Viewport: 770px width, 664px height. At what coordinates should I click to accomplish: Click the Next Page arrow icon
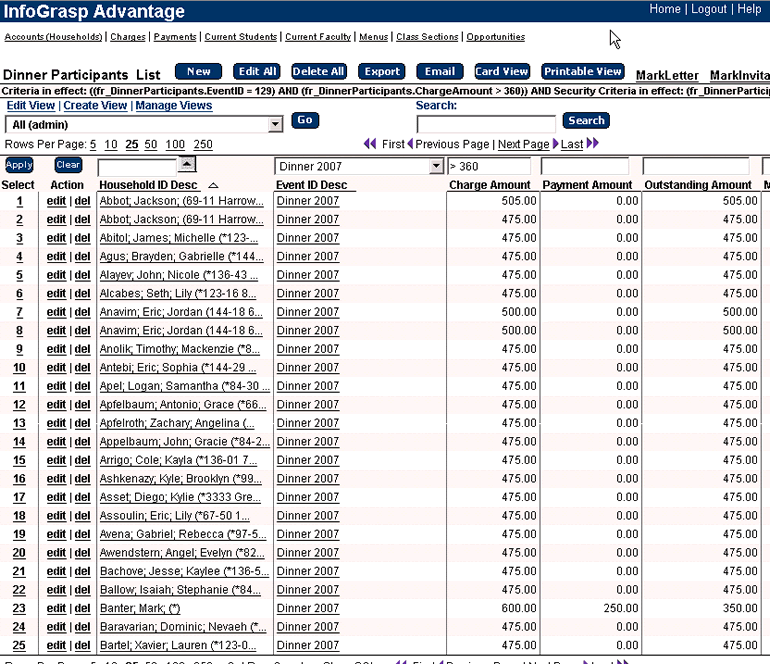[555, 143]
